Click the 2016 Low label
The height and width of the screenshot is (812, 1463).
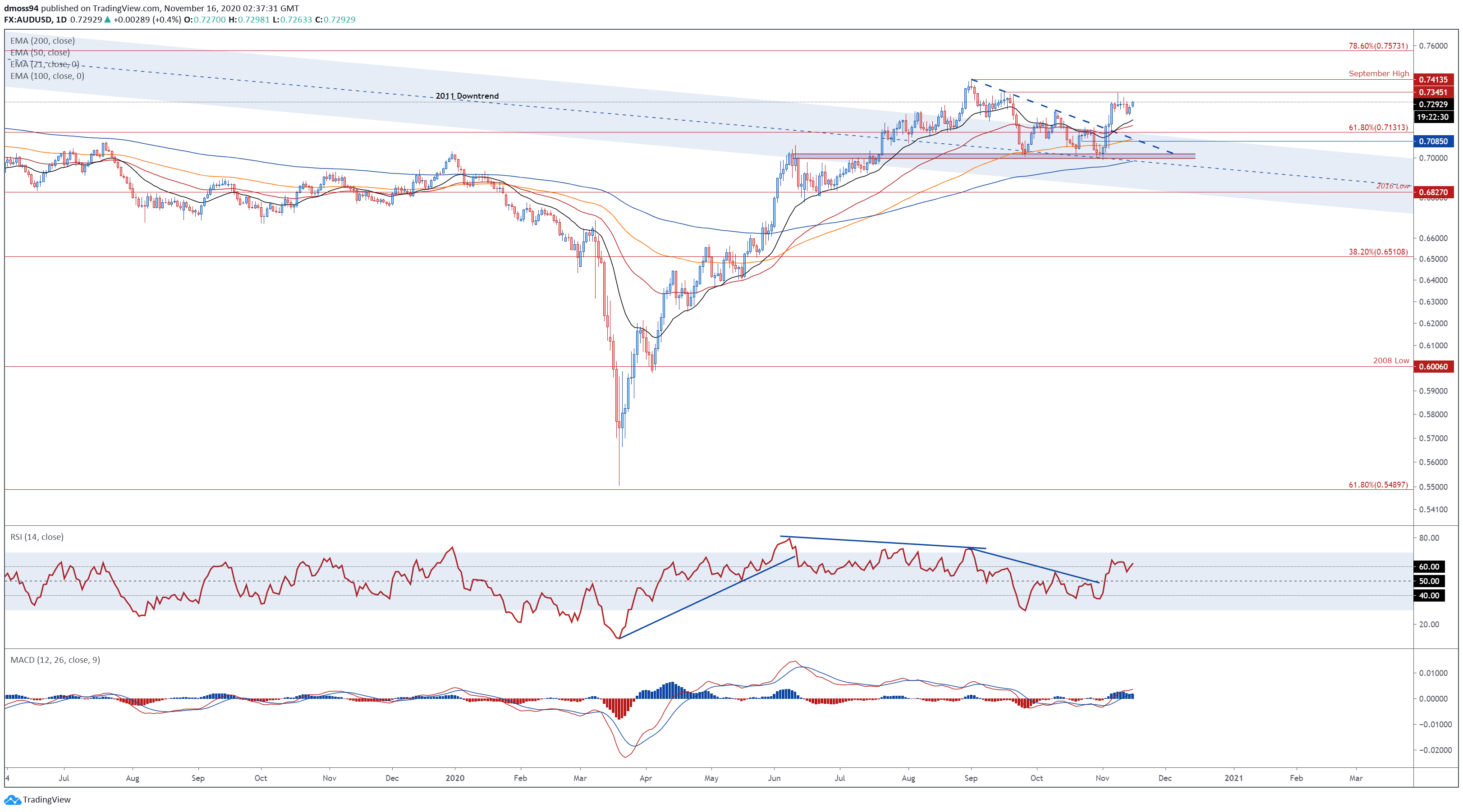point(1393,186)
